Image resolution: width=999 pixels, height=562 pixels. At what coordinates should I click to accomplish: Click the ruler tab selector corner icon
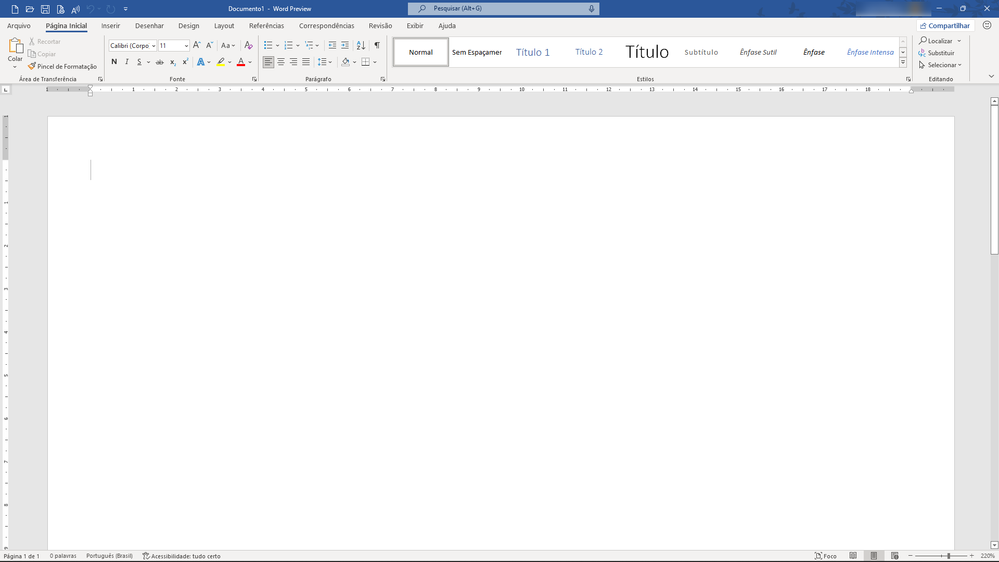(6, 90)
